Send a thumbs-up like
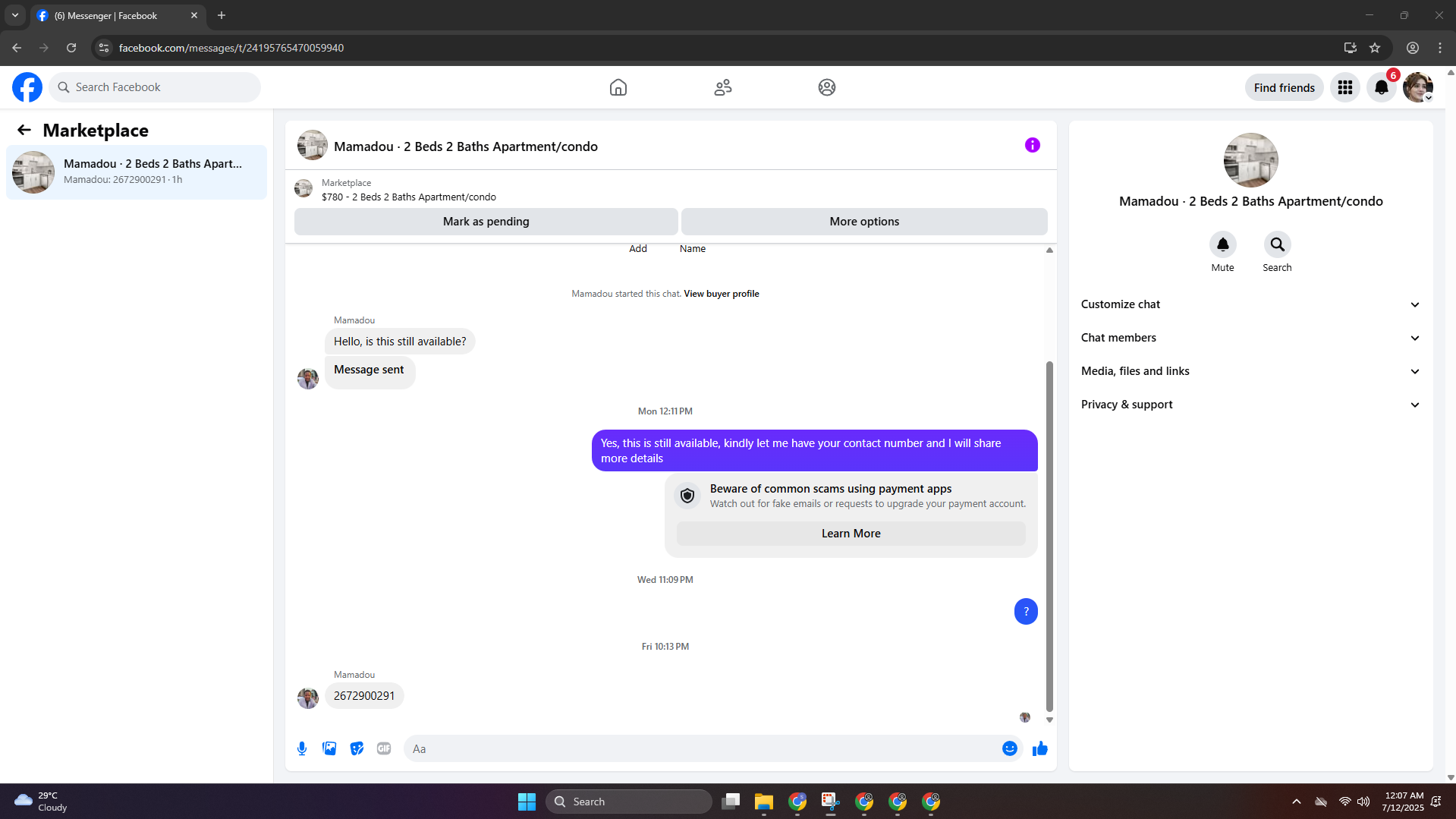 click(x=1040, y=748)
